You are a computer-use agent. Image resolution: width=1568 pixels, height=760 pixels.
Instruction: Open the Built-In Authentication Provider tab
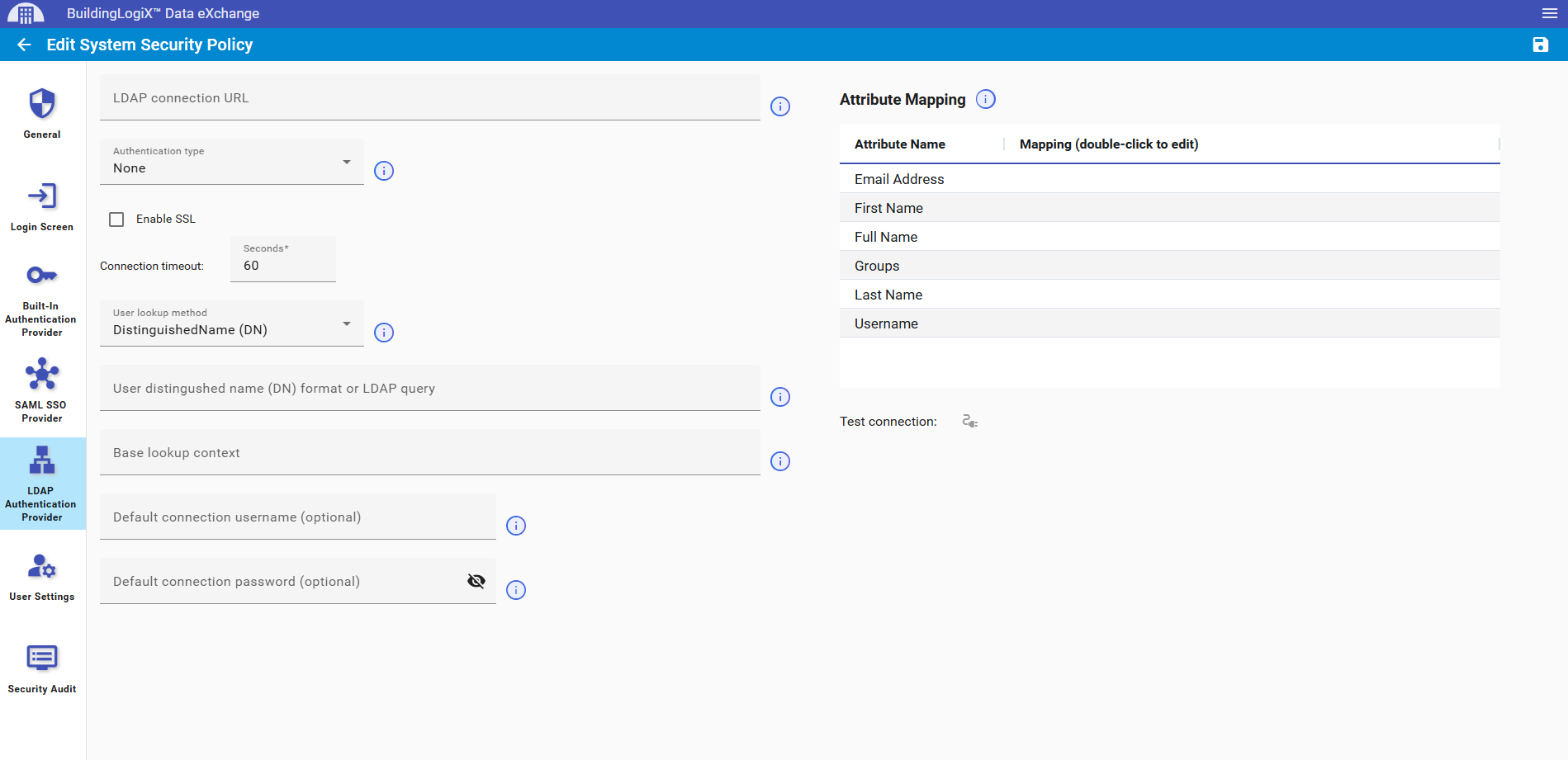pos(42,300)
